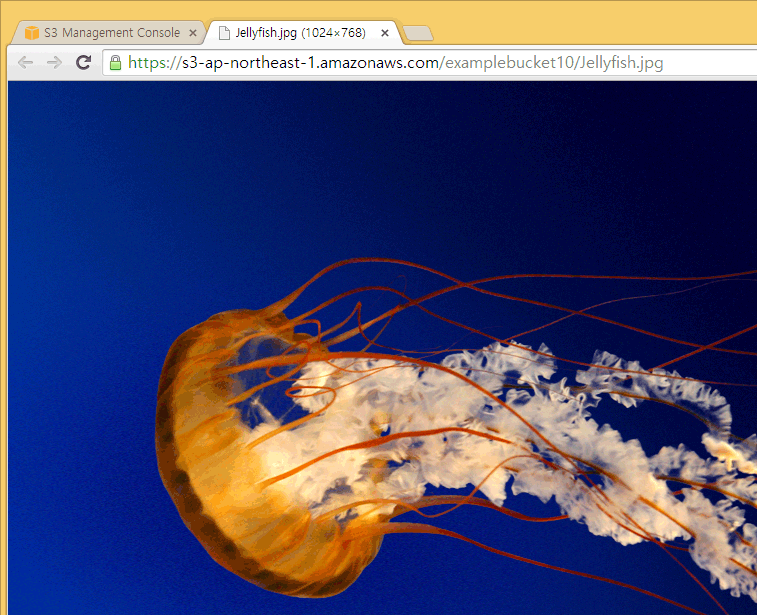The height and width of the screenshot is (615, 757).
Task: Click the browser Forward arrow button
Action: tap(55, 63)
